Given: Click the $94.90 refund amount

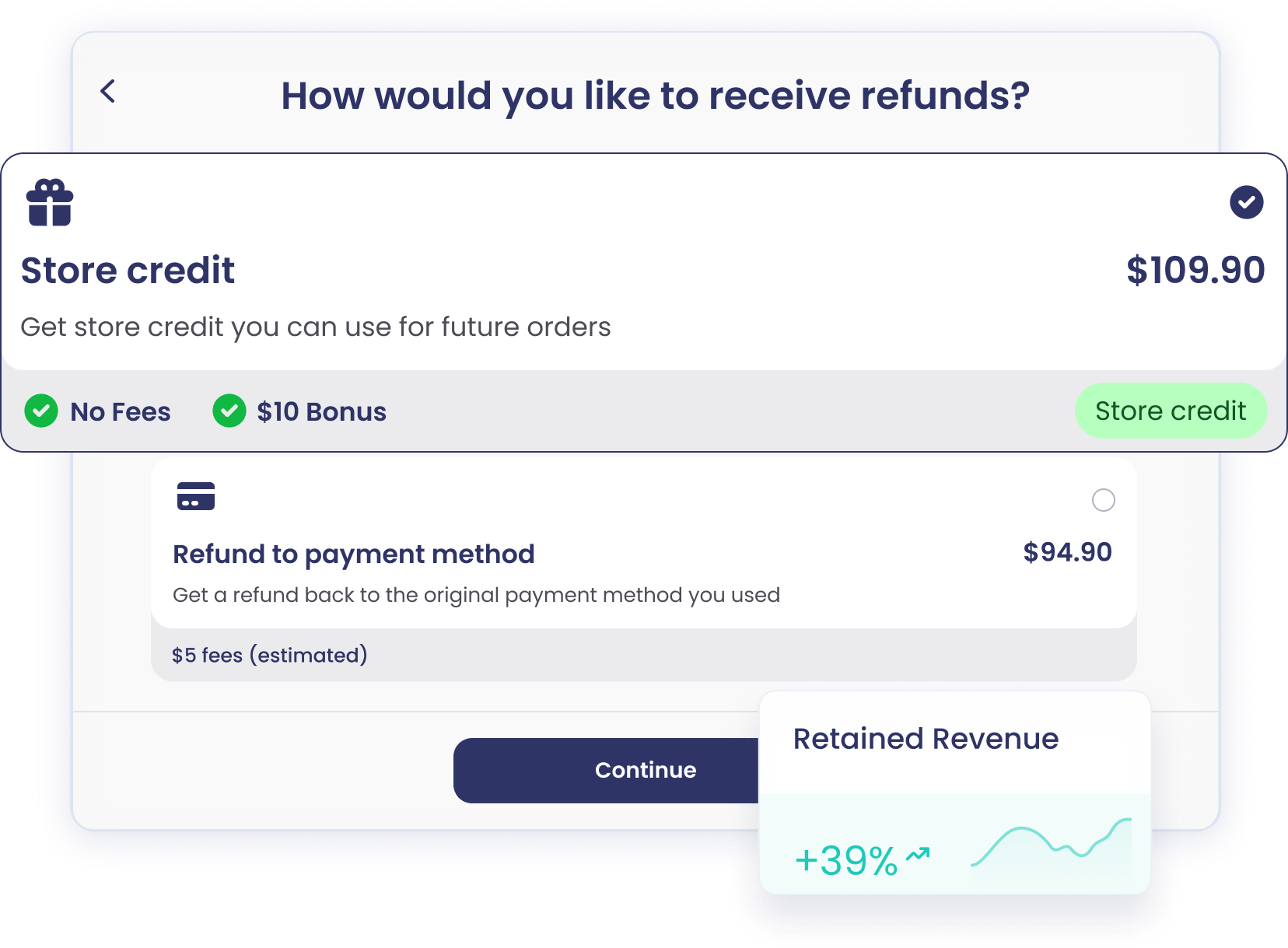Looking at the screenshot, I should pos(1067,552).
